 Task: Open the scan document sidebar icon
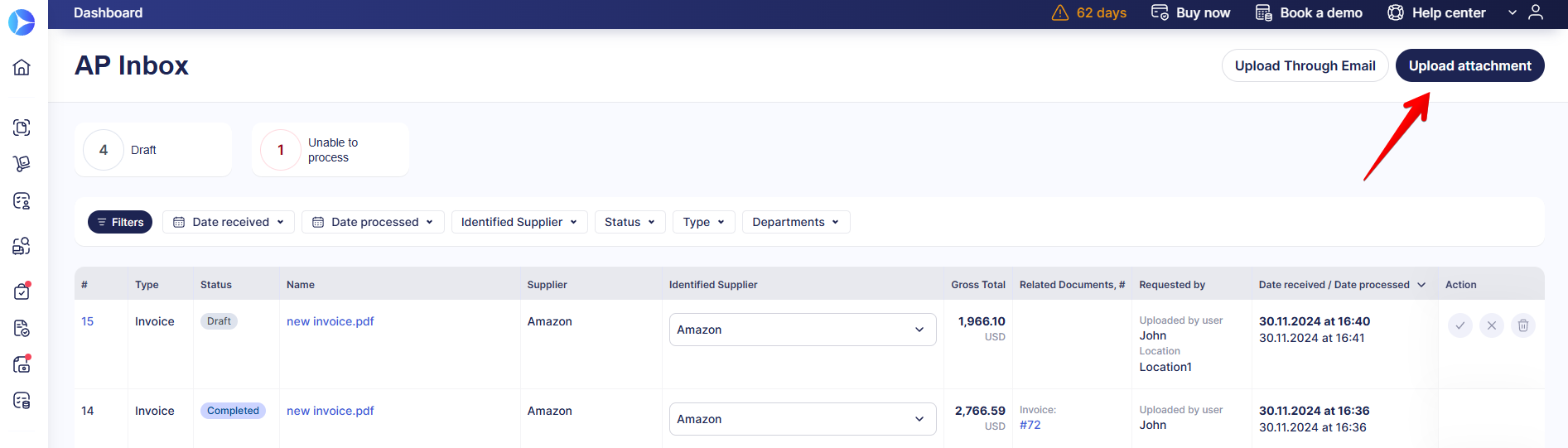coord(22,128)
